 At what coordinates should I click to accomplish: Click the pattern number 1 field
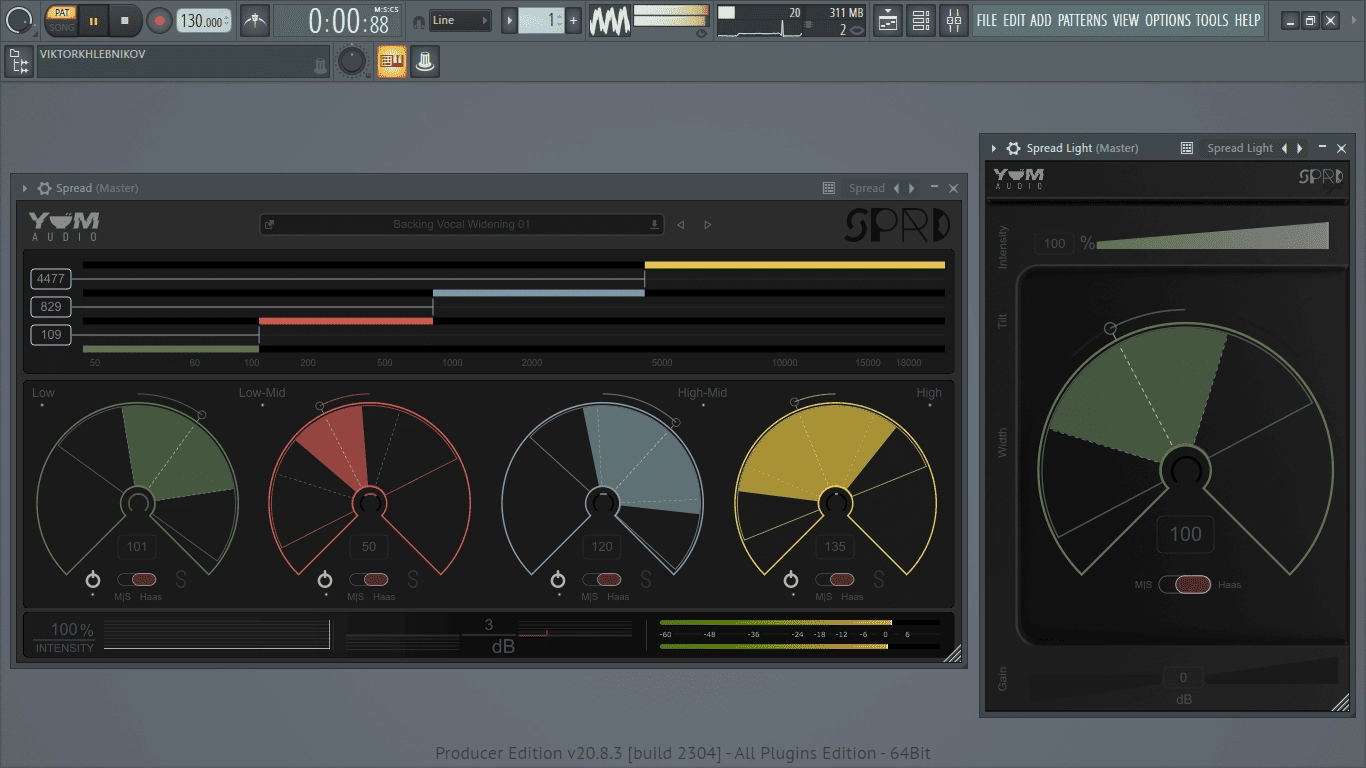pos(542,20)
